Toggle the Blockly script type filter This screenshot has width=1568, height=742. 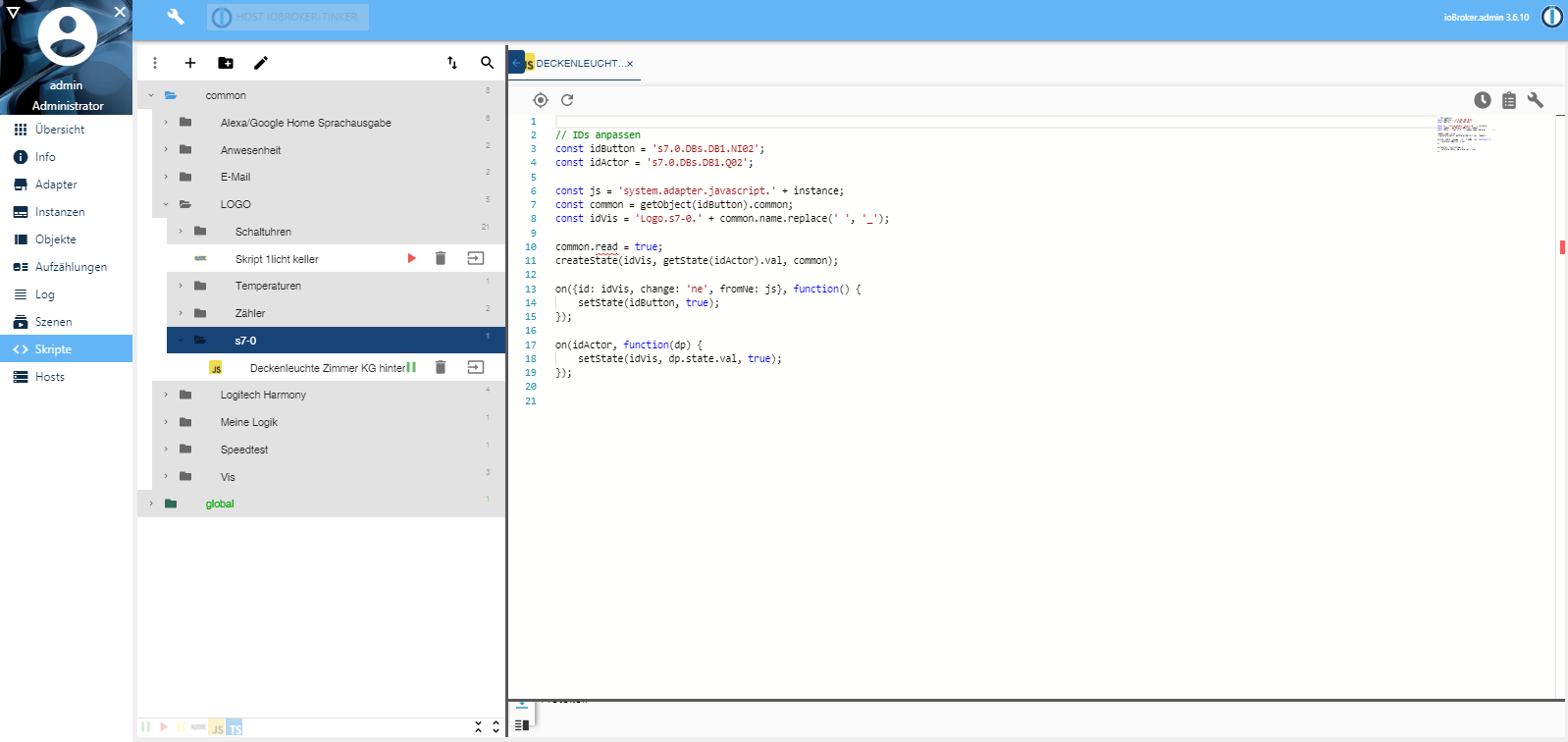click(199, 727)
